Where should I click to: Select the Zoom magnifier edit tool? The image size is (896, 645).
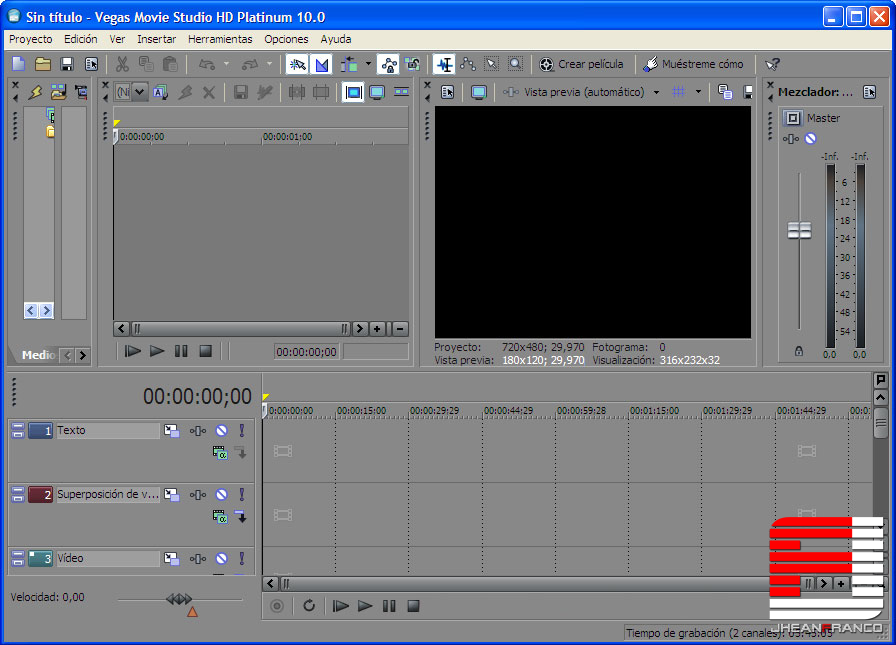tap(515, 64)
